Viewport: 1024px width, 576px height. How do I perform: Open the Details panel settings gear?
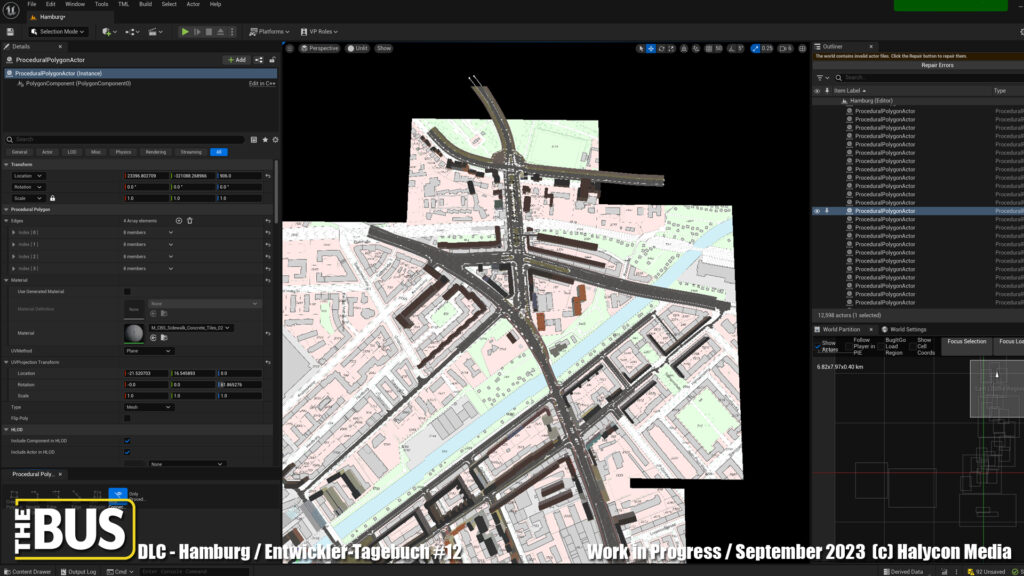(275, 139)
